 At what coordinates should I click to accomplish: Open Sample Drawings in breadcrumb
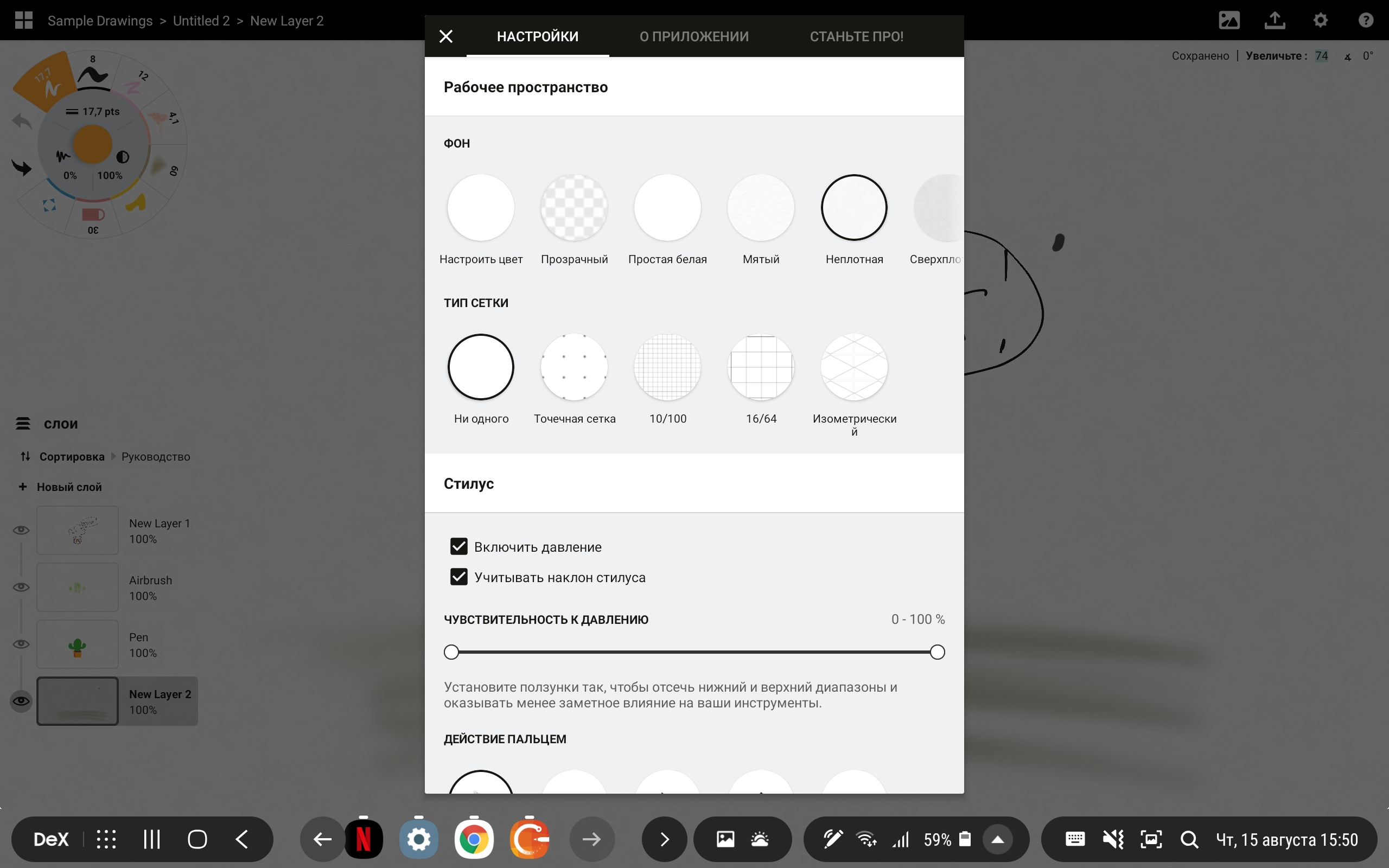(100, 21)
